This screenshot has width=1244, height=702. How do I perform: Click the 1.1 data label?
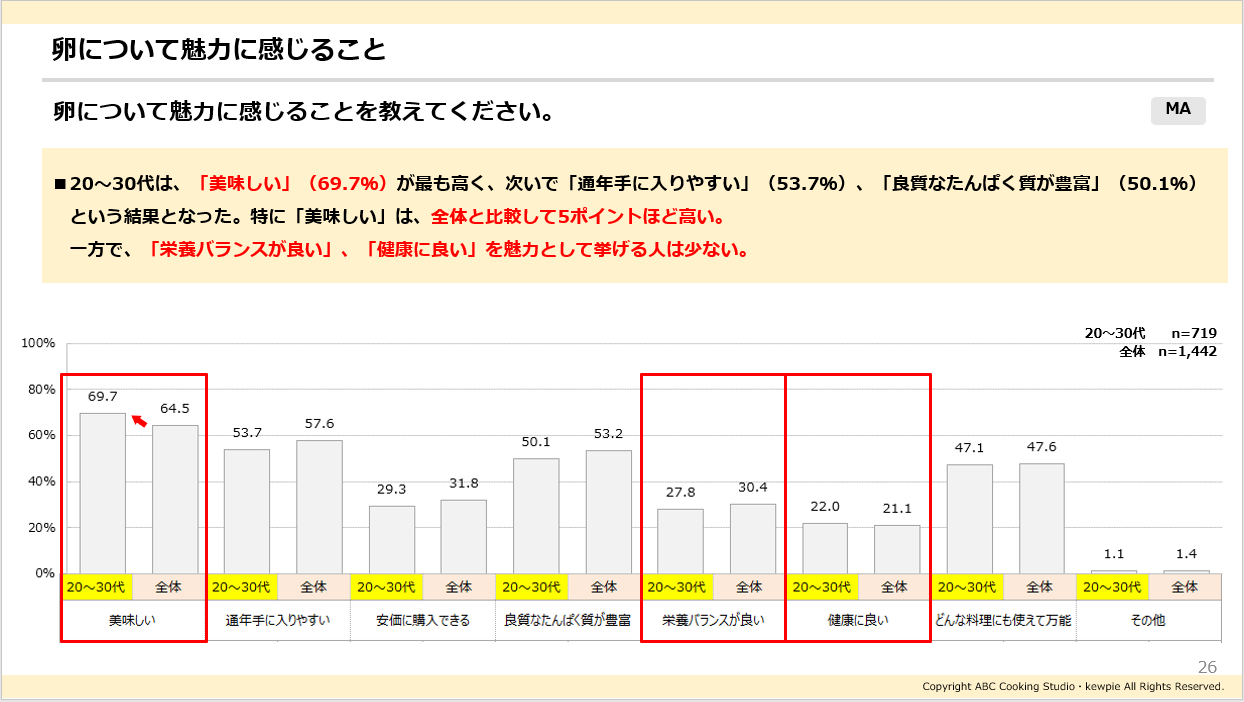[x=1114, y=555]
